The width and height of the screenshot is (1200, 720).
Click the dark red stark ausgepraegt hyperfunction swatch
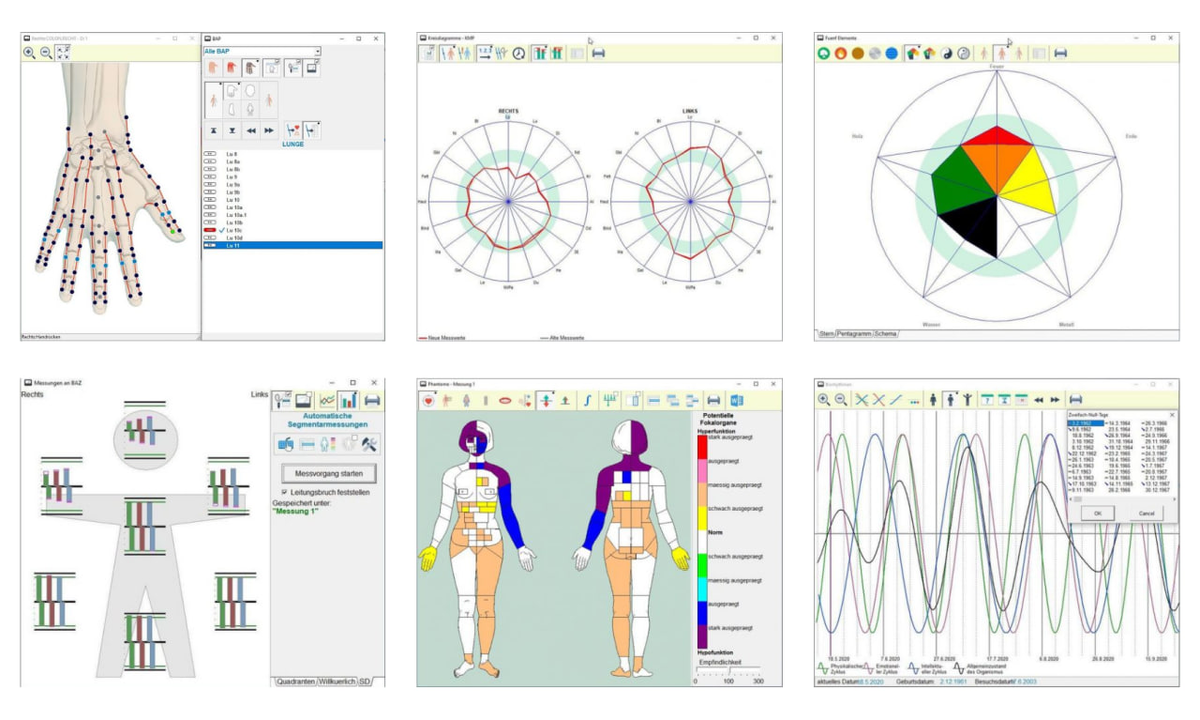(704, 445)
